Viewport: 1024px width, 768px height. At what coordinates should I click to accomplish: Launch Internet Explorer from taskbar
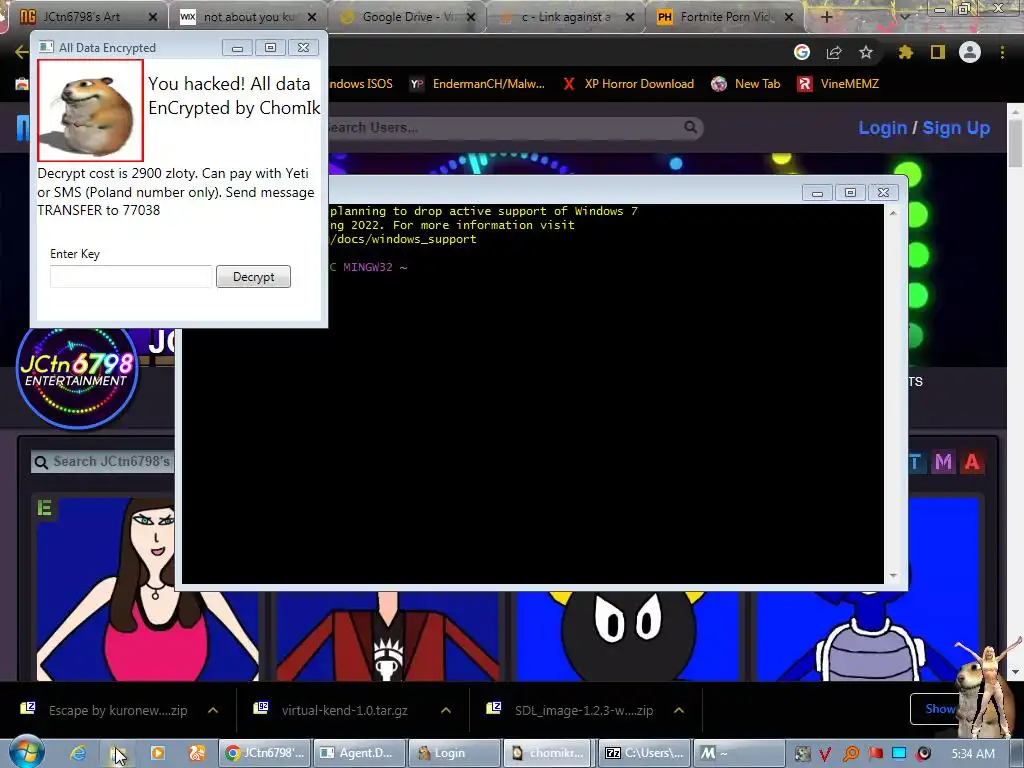[78, 753]
